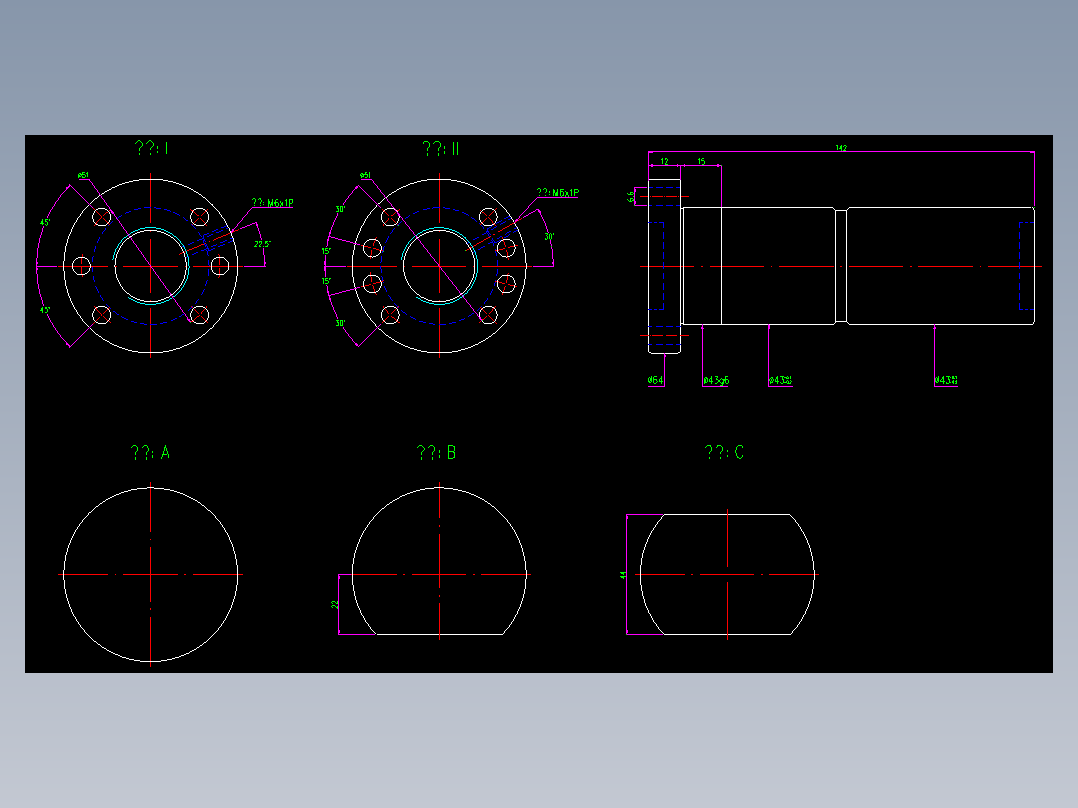Select the "??: B" section label

point(437,452)
